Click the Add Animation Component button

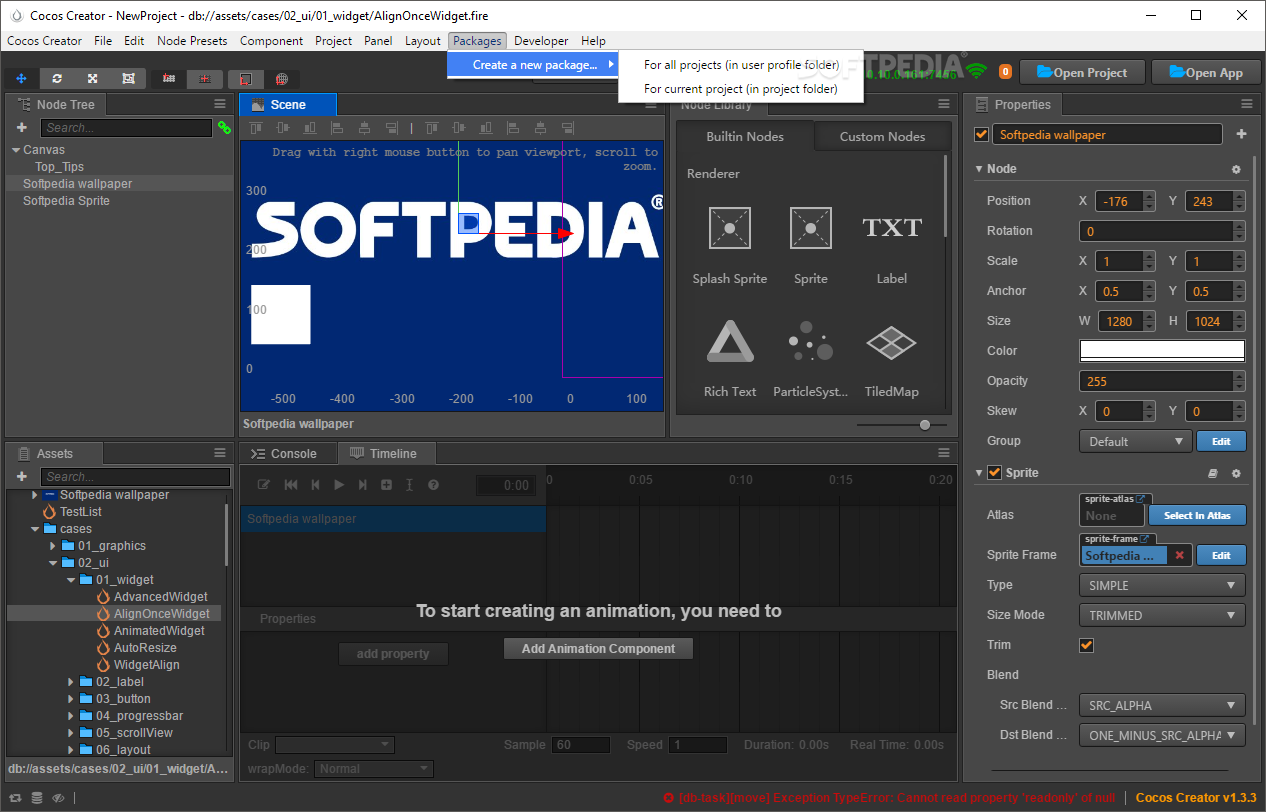tap(598, 649)
